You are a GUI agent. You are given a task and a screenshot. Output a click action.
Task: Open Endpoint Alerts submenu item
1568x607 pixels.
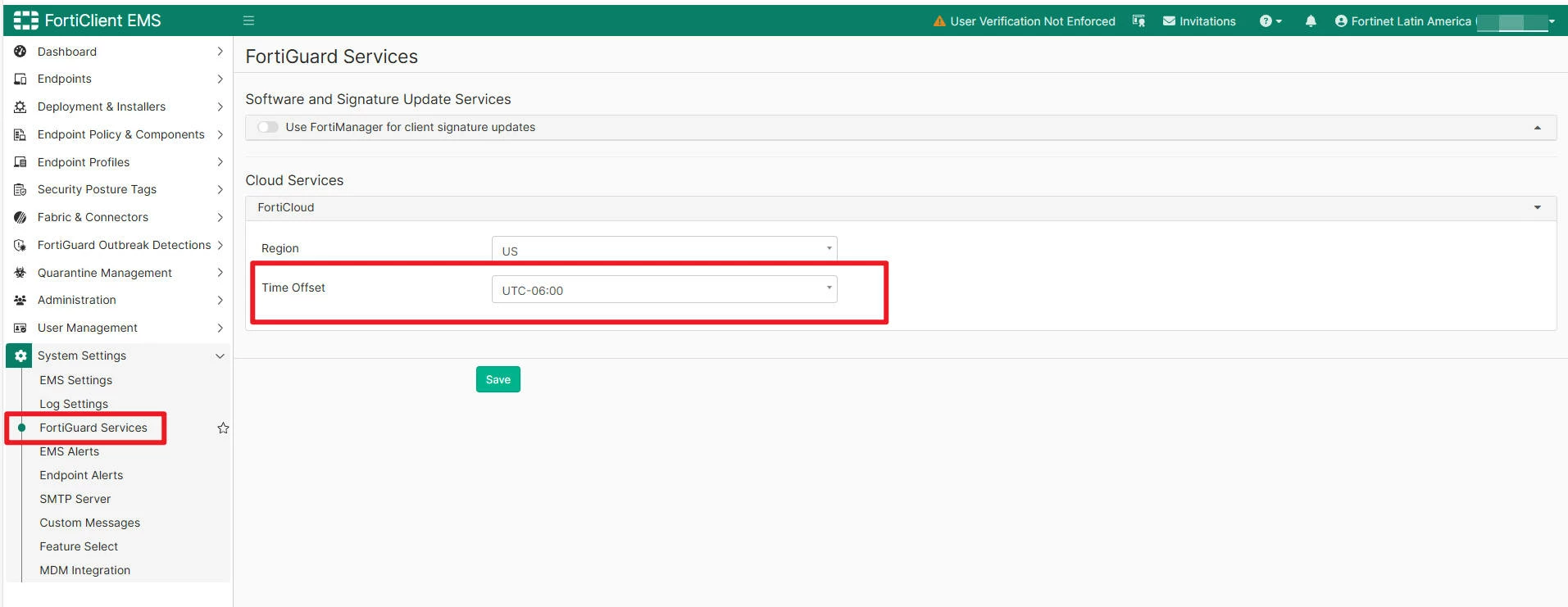coord(81,475)
